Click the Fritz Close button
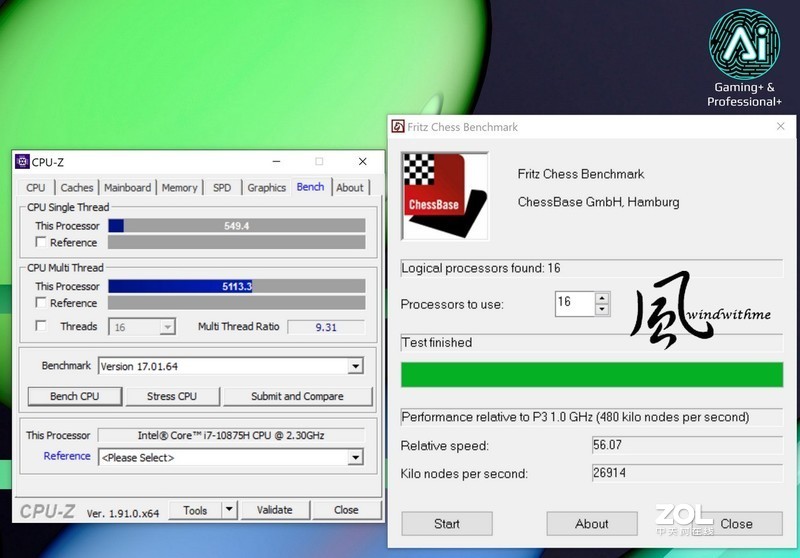The width and height of the screenshot is (800, 558). click(737, 524)
